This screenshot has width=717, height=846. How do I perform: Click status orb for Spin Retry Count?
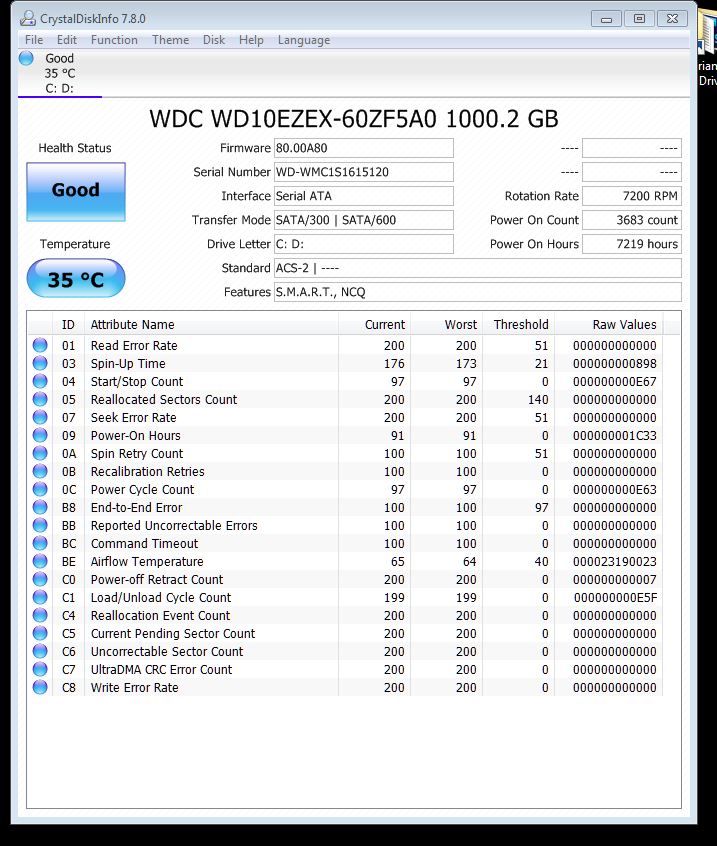[x=40, y=453]
